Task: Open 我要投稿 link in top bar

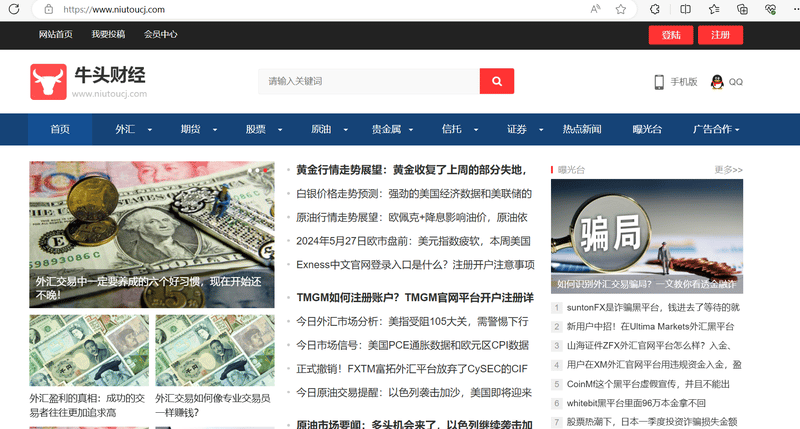Action: (108, 34)
